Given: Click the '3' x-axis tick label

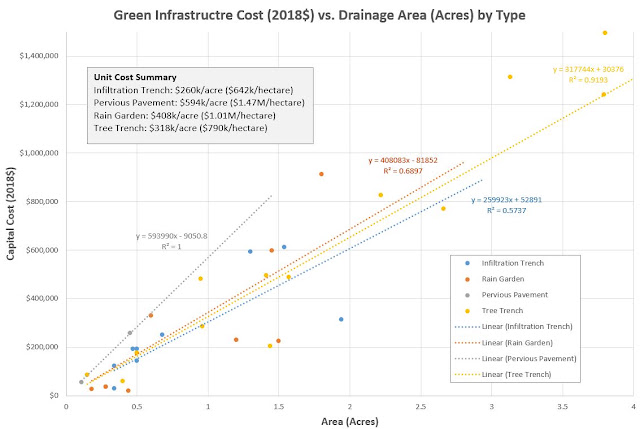Looking at the screenshot, I should pyautogui.click(x=491, y=407).
